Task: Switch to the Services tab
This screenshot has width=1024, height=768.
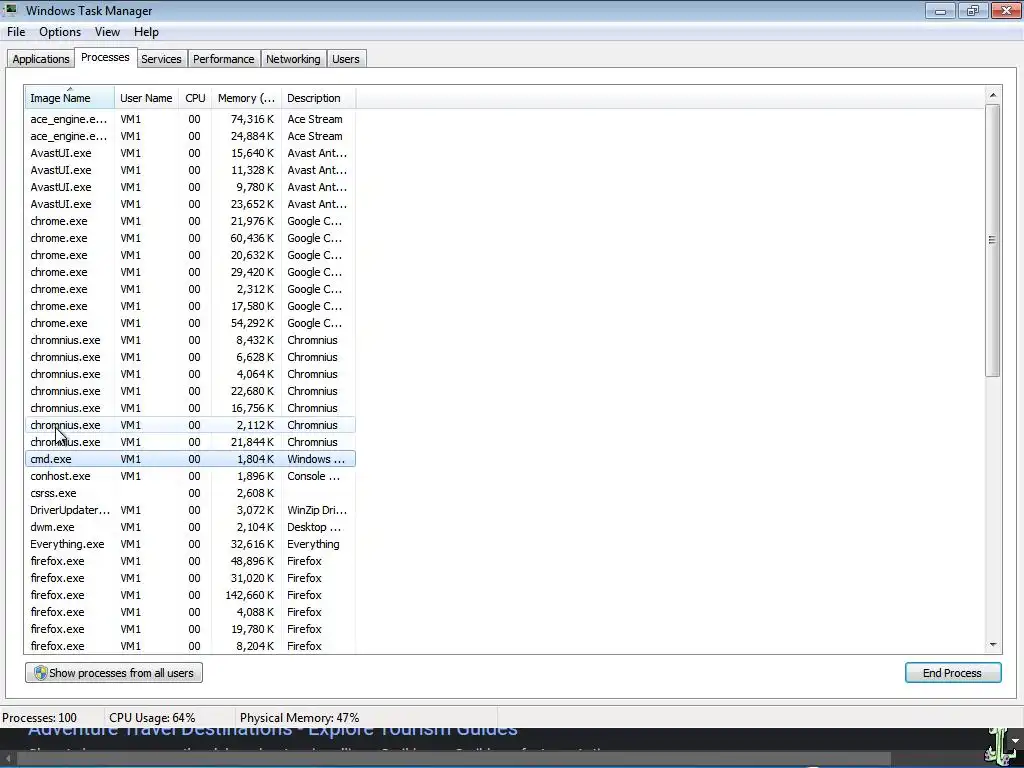Action: coord(161,59)
